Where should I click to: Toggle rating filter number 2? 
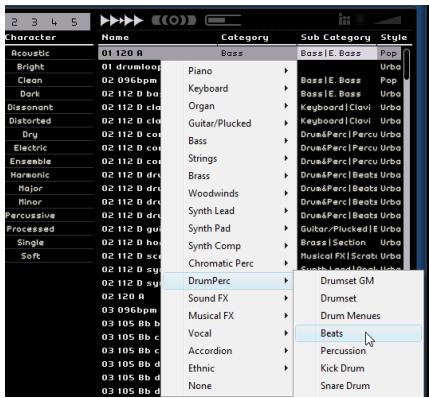pyautogui.click(x=14, y=22)
